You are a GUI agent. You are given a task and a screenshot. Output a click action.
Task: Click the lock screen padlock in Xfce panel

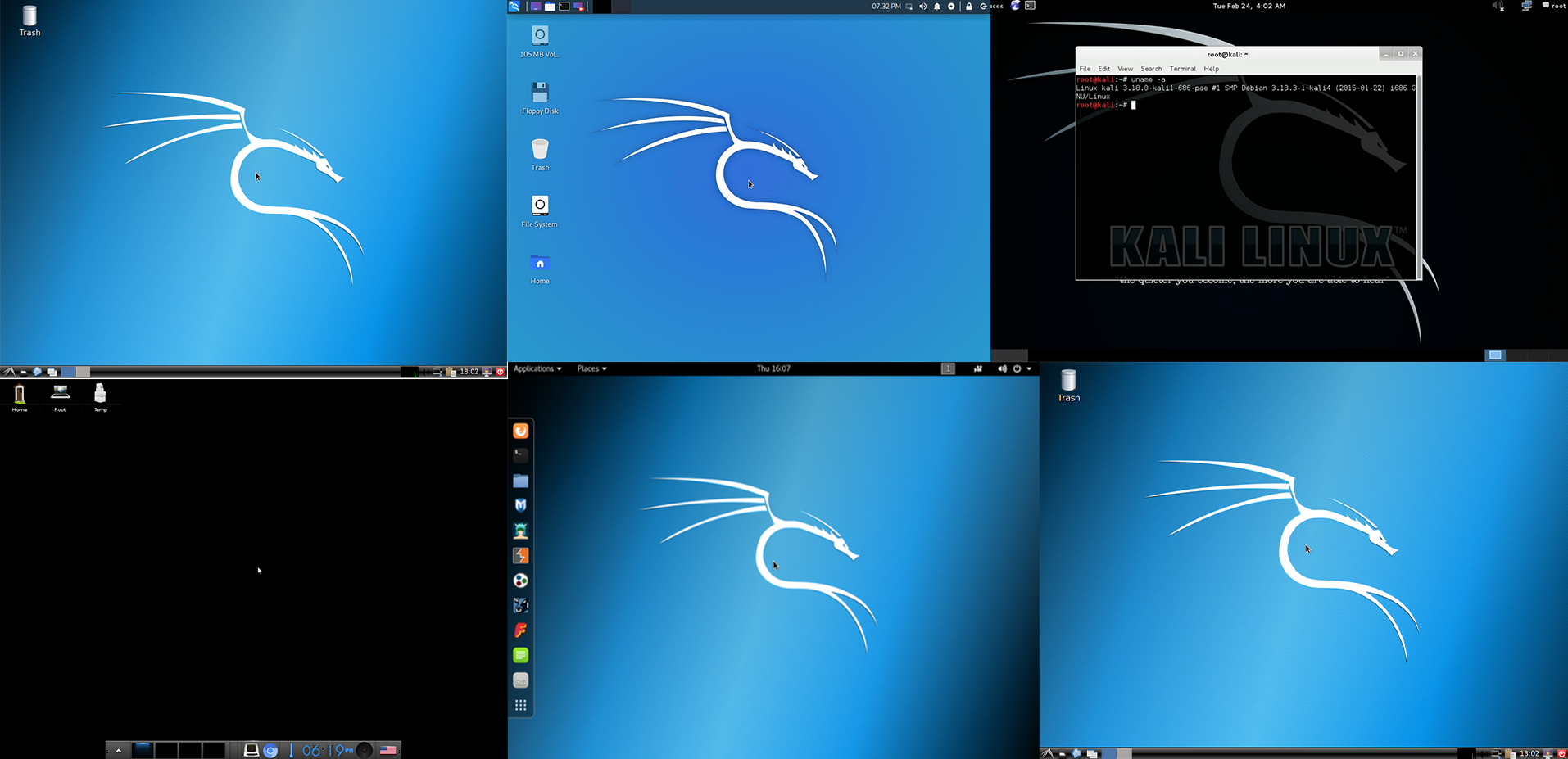(x=969, y=7)
